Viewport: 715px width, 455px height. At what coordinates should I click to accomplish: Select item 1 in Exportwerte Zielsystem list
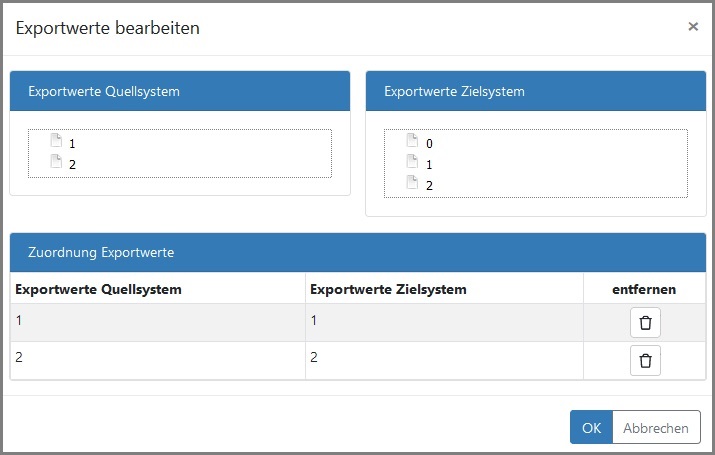point(429,164)
